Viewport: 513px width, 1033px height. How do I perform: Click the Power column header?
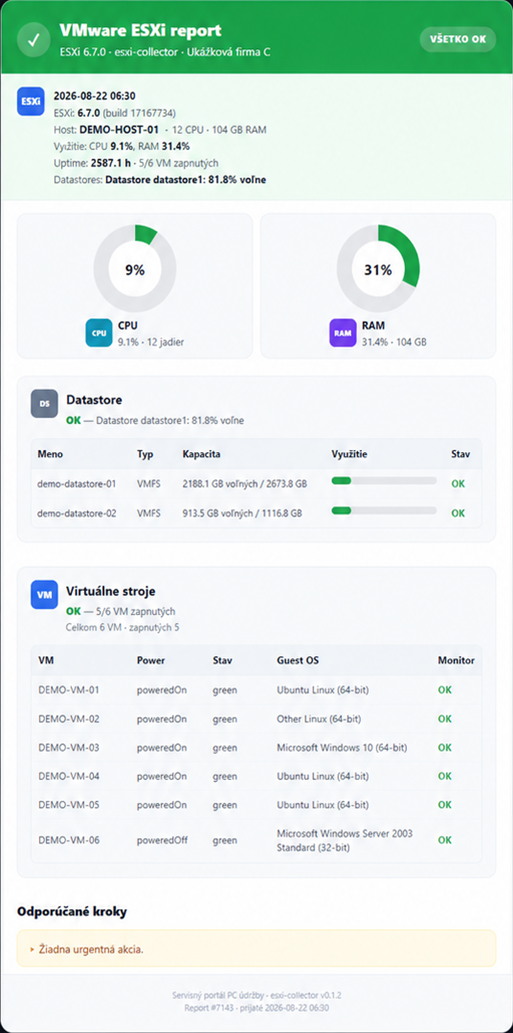click(x=151, y=660)
